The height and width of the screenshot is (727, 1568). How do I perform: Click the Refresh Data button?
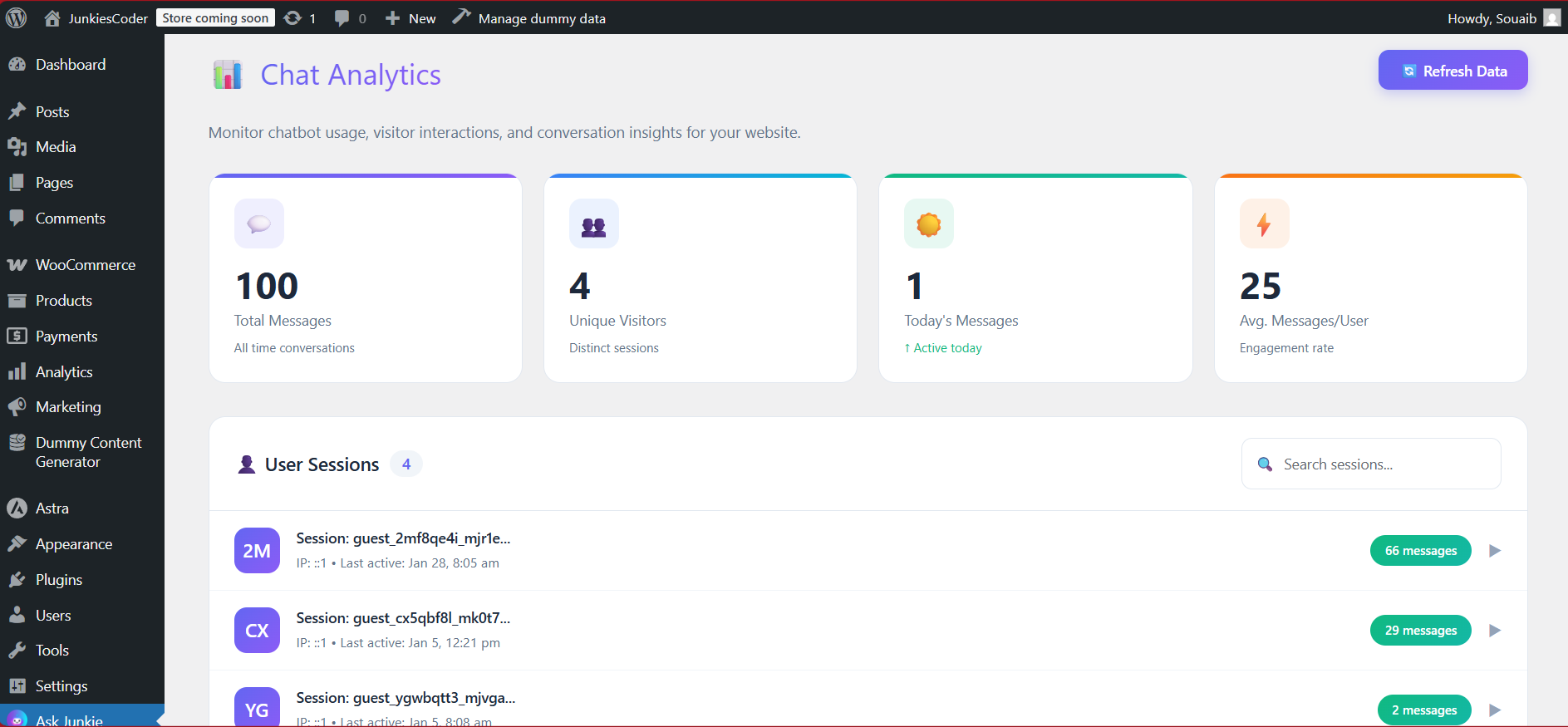click(1452, 70)
